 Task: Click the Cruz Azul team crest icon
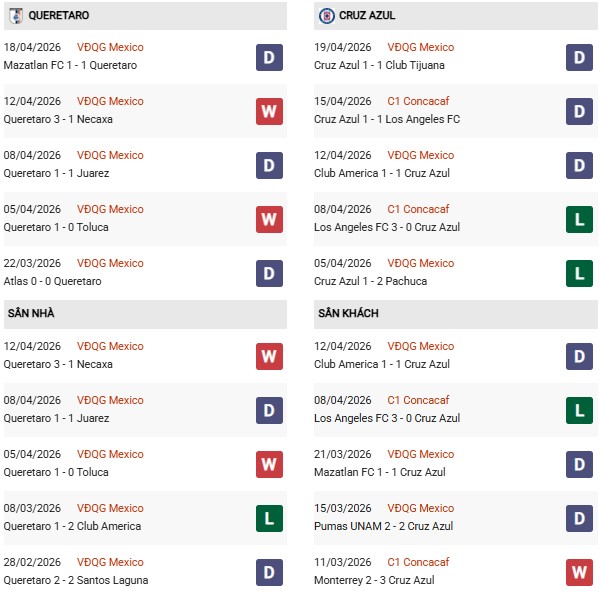tap(327, 16)
